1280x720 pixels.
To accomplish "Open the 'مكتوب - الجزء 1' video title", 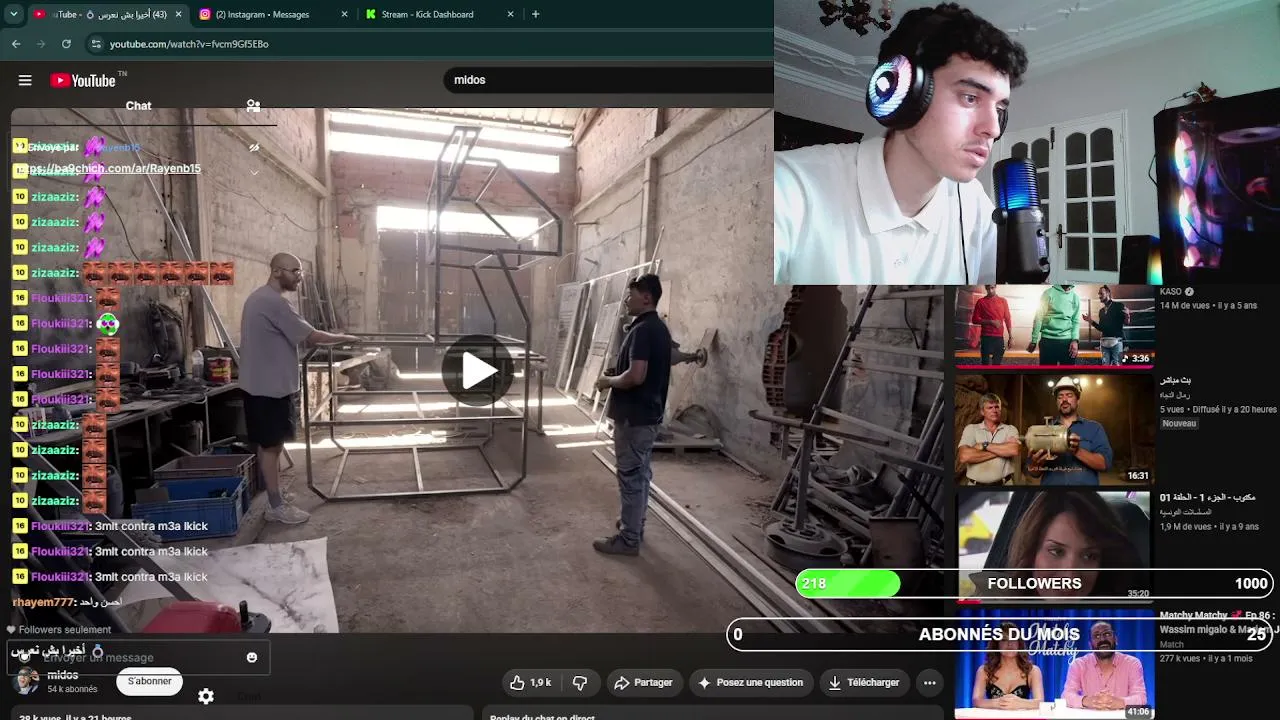I will pyautogui.click(x=1206, y=497).
